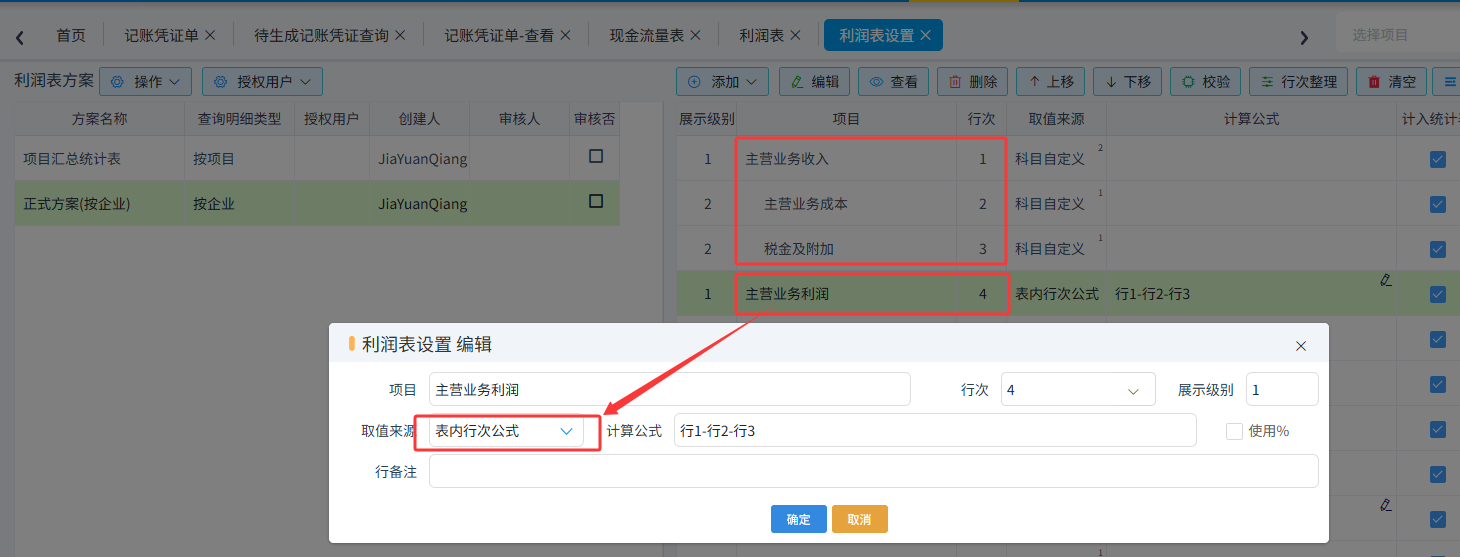This screenshot has height=557, width=1460.
Task: Switch to the 记账凭证单 tab
Action: [x=161, y=35]
